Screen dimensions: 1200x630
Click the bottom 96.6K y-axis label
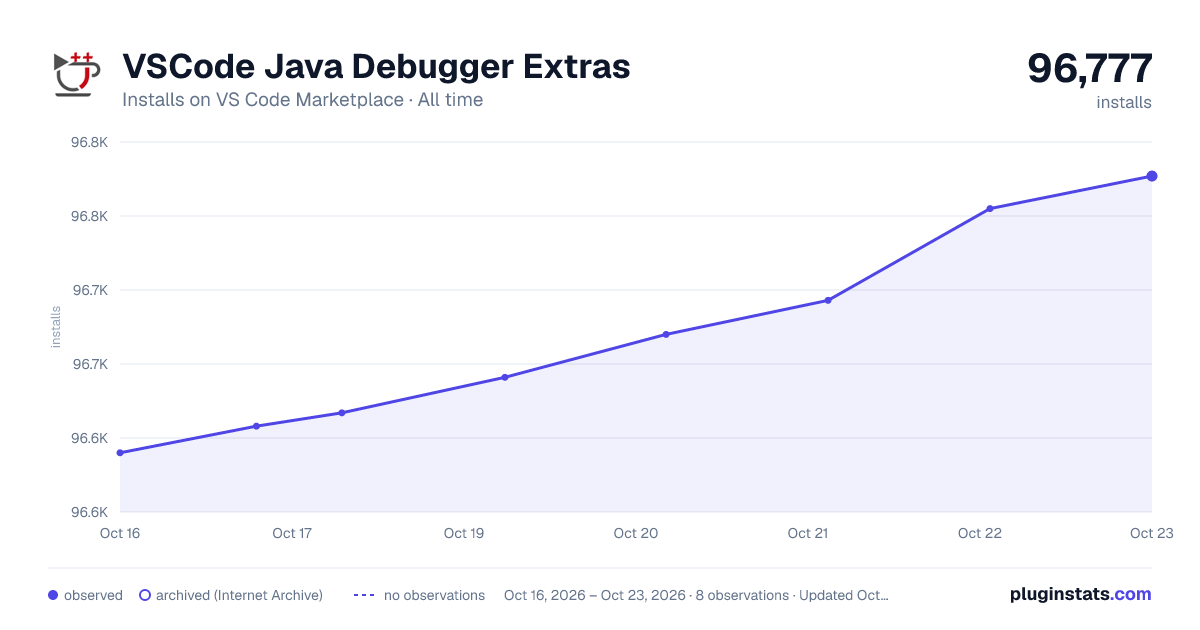pos(89,512)
